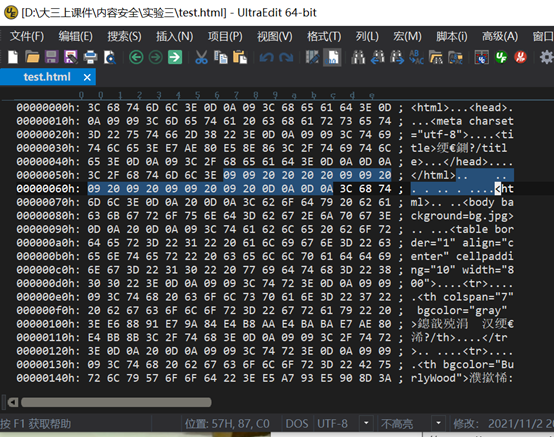
Task: Open the 格式(T) menu
Action: (x=324, y=36)
